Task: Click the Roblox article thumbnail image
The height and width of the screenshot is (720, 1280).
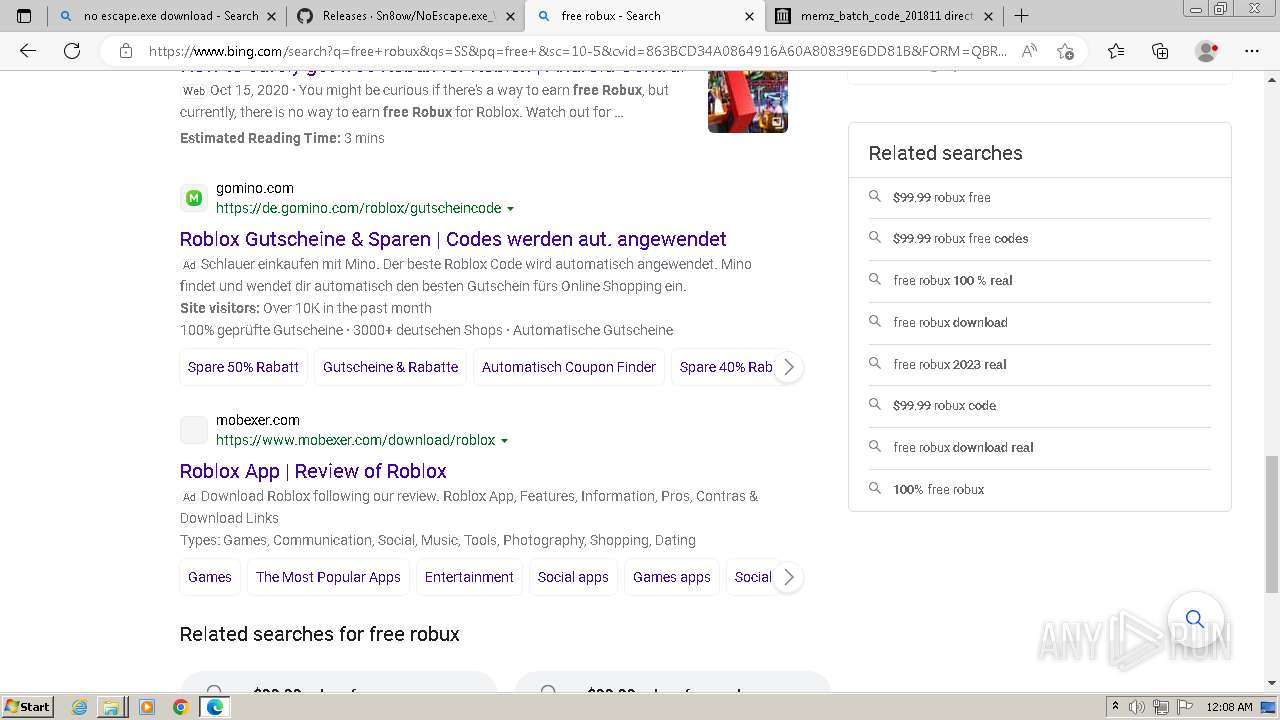Action: click(x=748, y=102)
